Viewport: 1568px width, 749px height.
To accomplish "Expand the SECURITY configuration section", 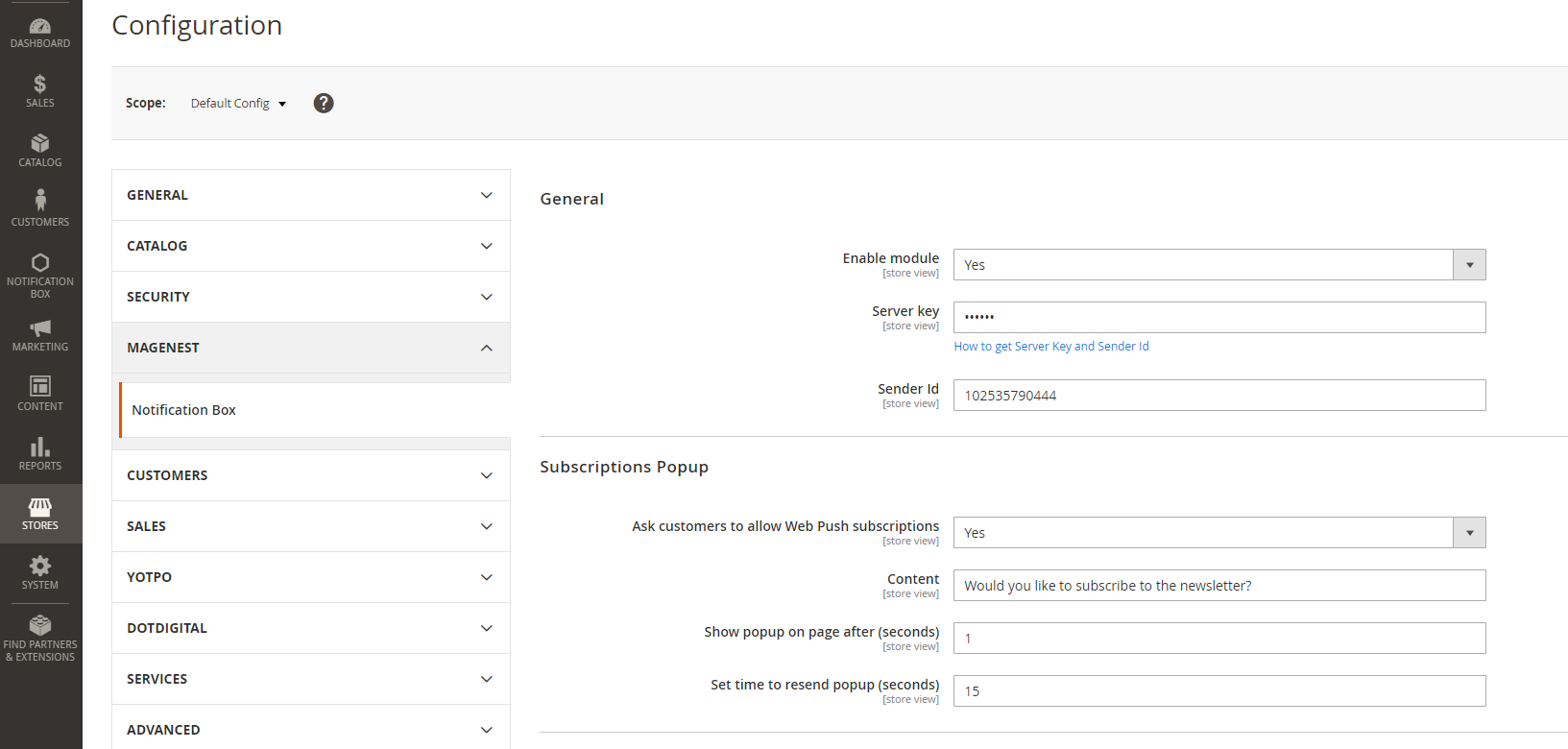I will (311, 297).
